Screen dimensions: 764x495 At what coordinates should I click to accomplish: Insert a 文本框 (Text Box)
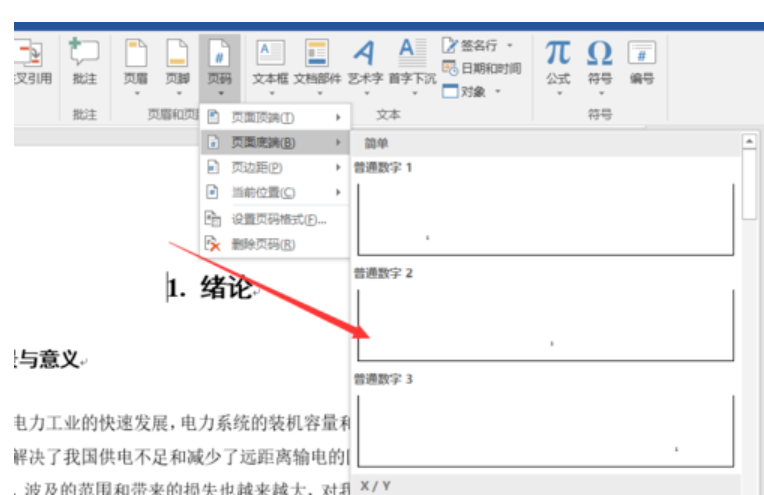pyautogui.click(x=270, y=62)
